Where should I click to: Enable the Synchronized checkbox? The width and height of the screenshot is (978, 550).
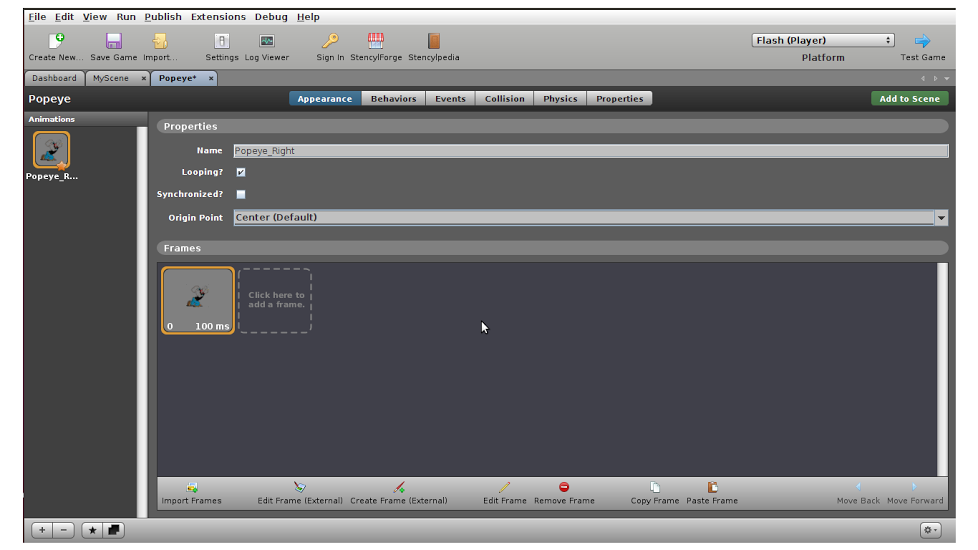tap(241, 194)
